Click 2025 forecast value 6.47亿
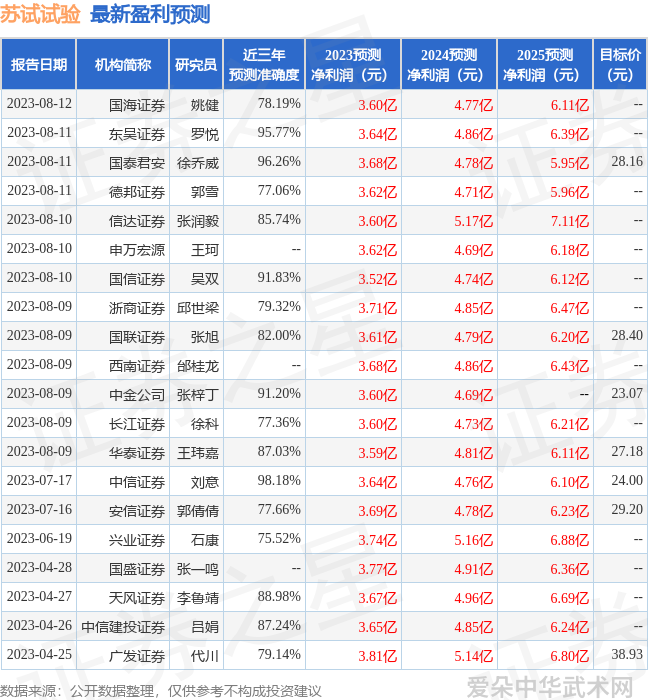This screenshot has width=648, height=700. 569,308
